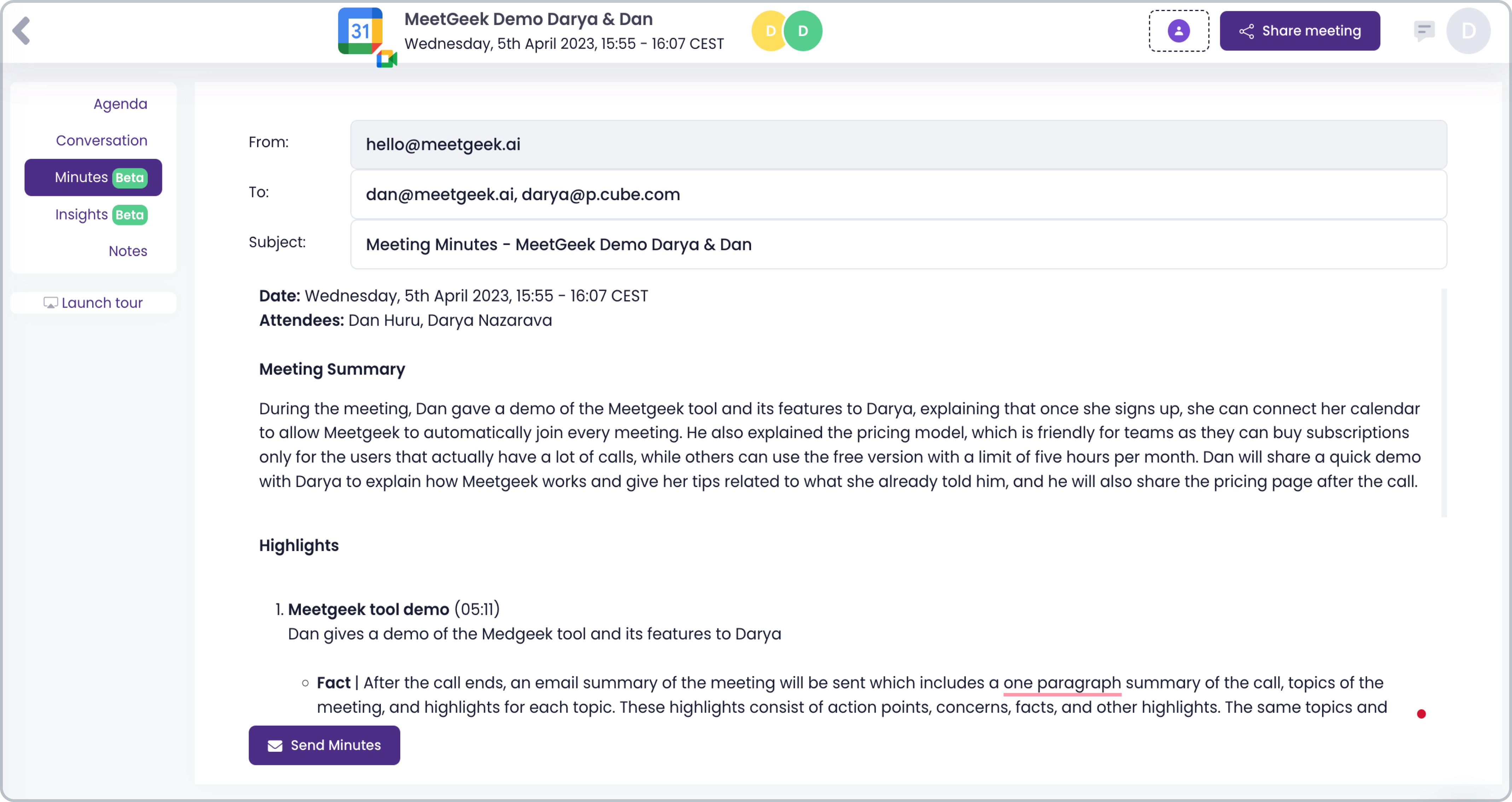Open the attendees person icon
The height and width of the screenshot is (802, 1512).
tap(1179, 30)
